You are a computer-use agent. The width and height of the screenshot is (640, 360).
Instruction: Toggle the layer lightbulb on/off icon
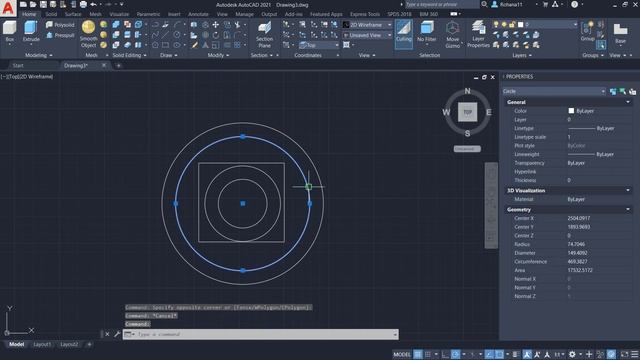point(496,25)
